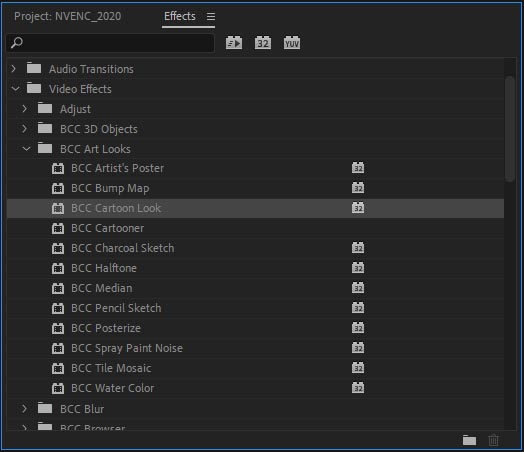Click the Audio Transitions folder icon
The height and width of the screenshot is (452, 524).
click(x=34, y=68)
